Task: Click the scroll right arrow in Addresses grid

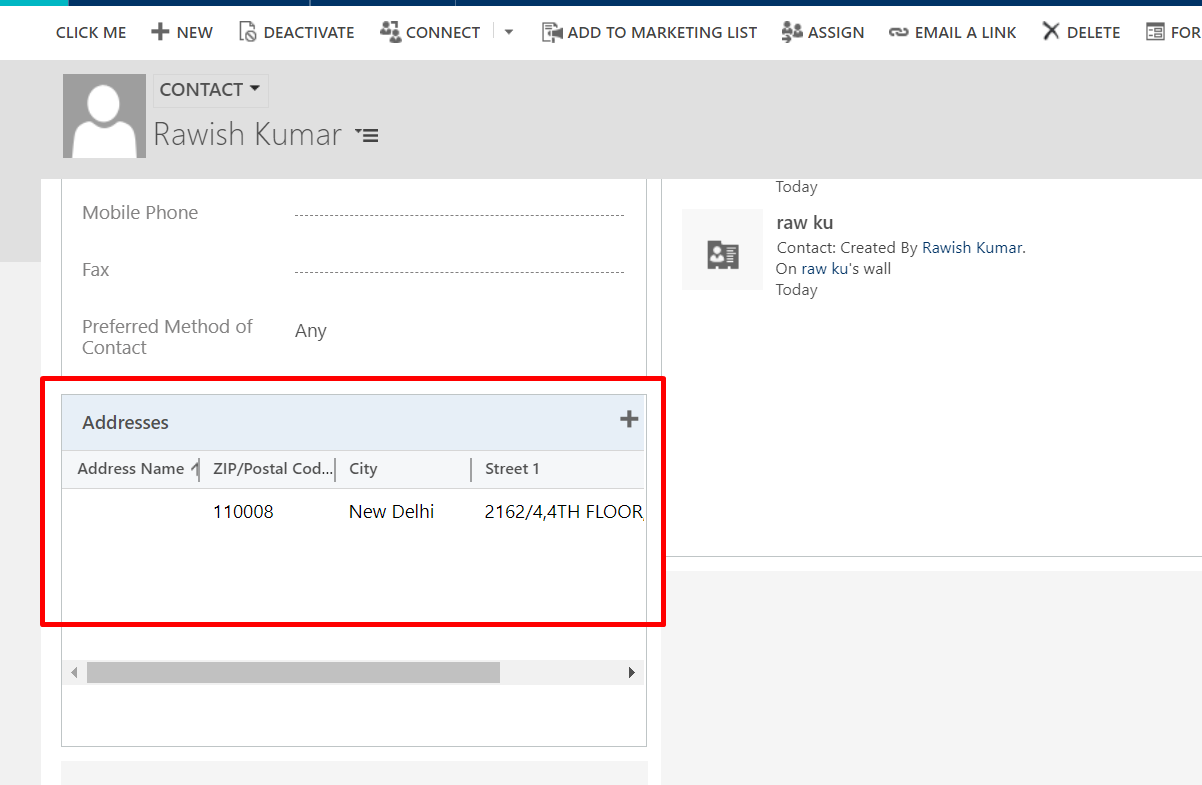Action: [631, 673]
